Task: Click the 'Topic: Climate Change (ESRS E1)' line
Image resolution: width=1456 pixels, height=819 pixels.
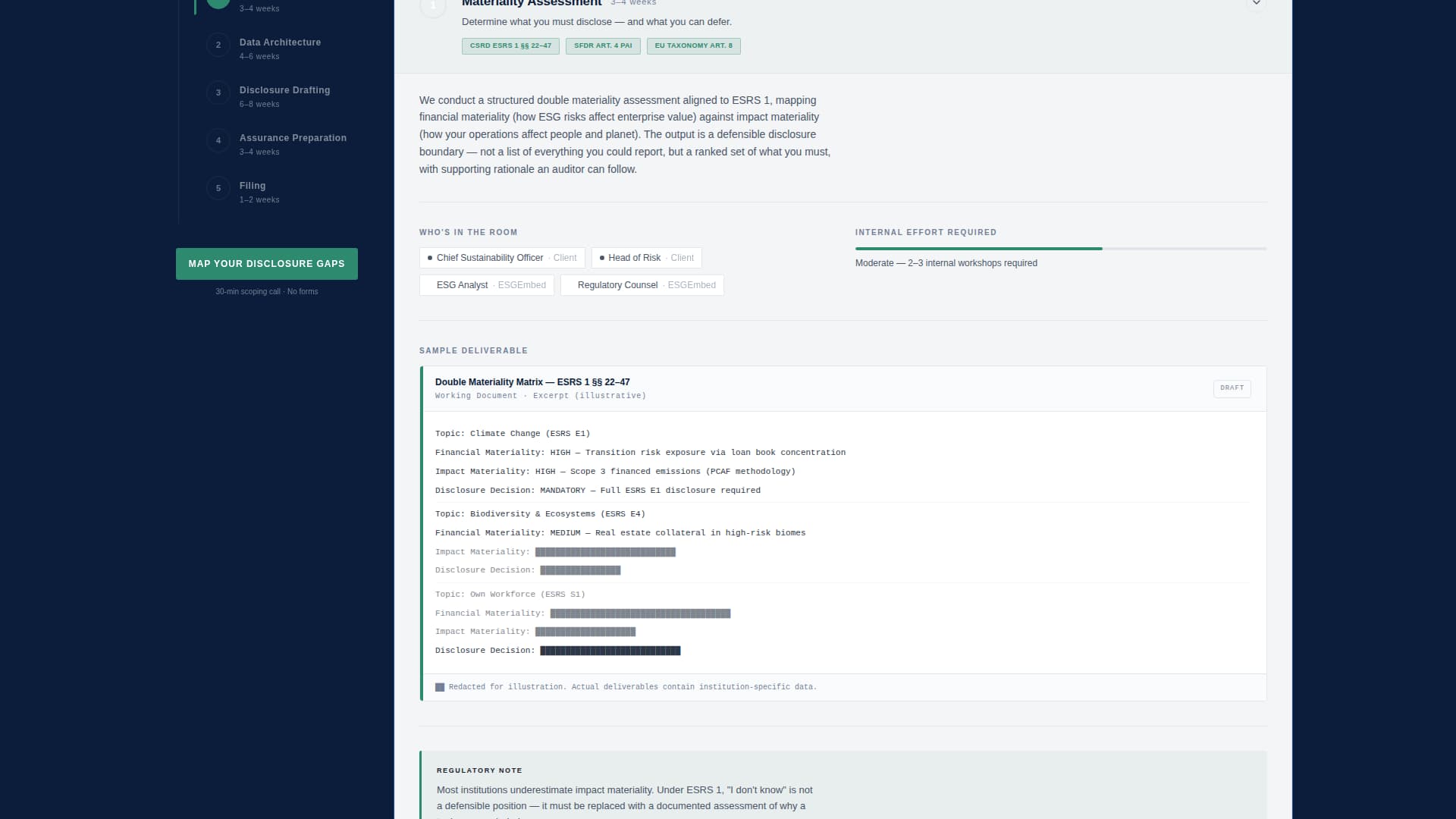Action: 513,434
